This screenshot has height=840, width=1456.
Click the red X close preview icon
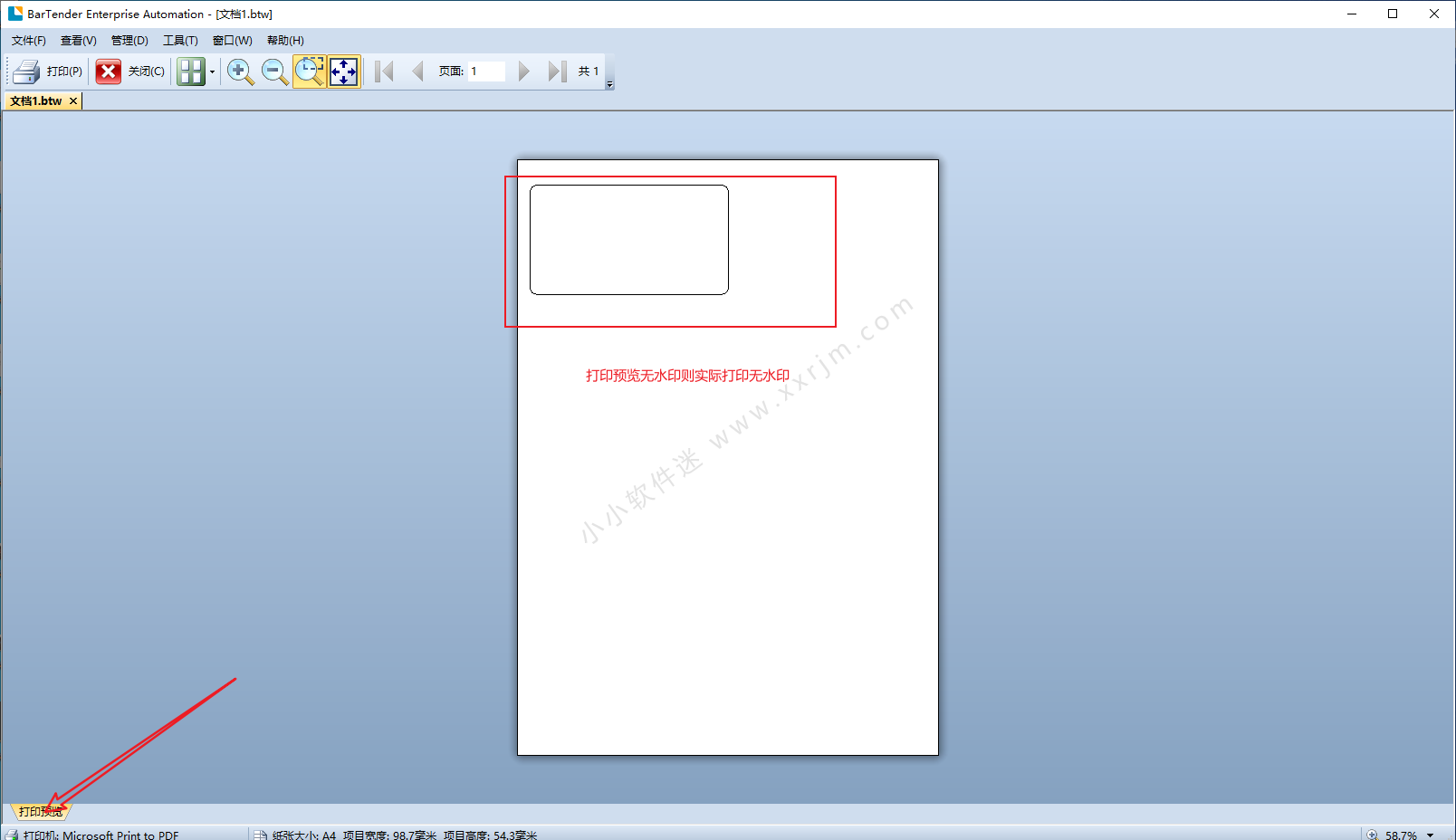(108, 72)
